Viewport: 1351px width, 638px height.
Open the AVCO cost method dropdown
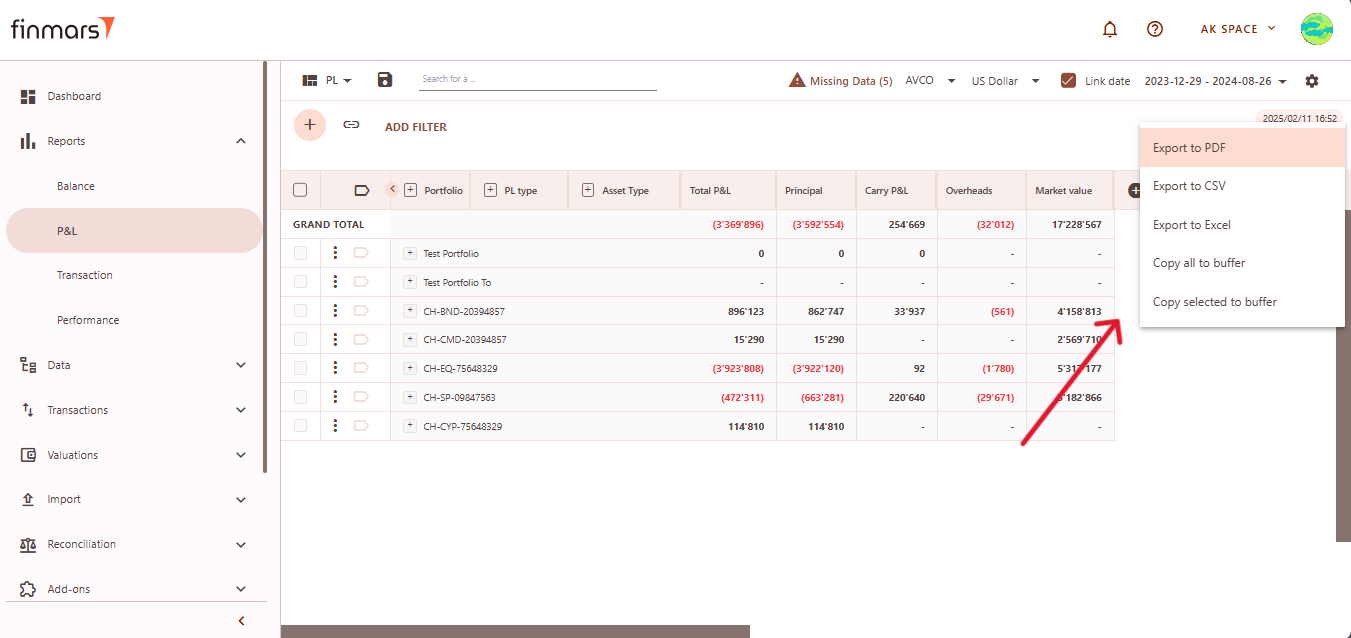point(930,81)
